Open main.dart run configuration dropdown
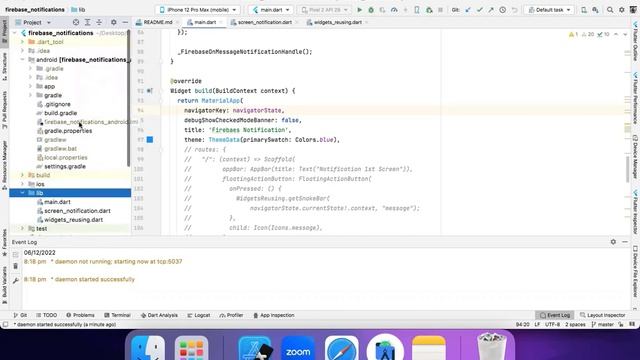640x360 pixels. click(270, 10)
